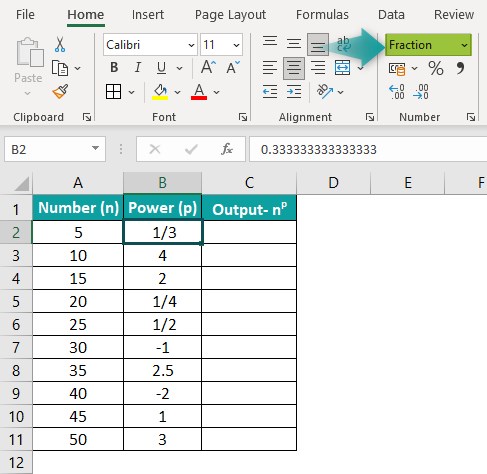Align text right
The image size is (487, 474).
[x=318, y=68]
